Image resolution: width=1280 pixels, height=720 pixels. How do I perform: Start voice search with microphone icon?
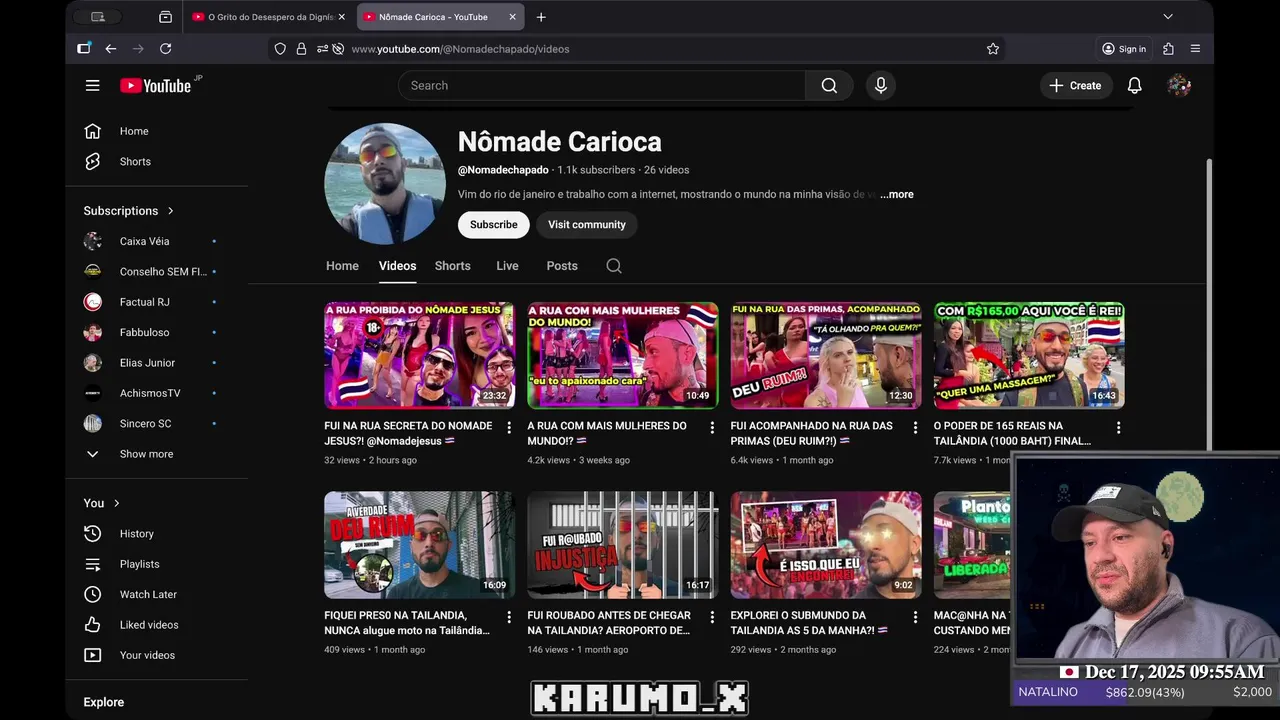[x=881, y=85]
